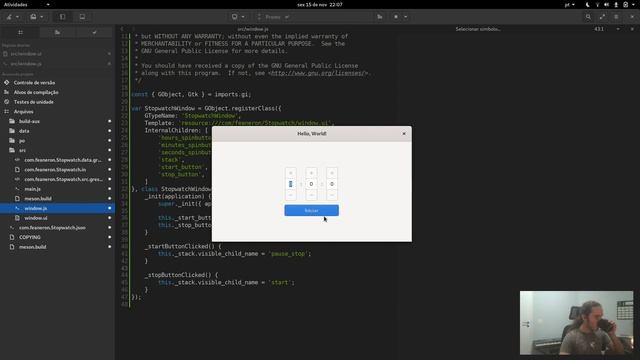This screenshot has height=360, width=640.
Task: Close the Hello, World! window
Action: point(404,133)
